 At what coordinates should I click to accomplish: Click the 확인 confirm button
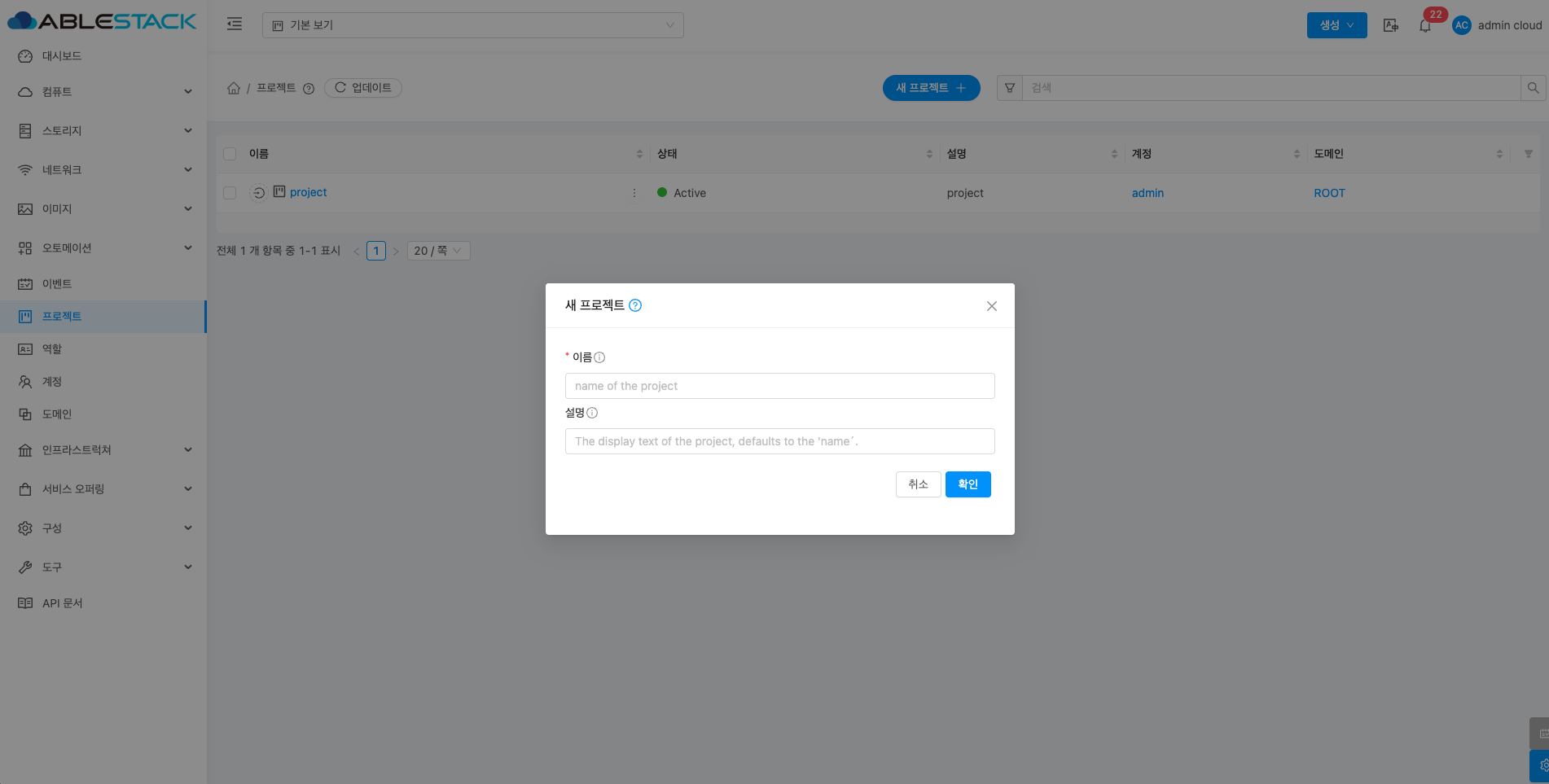click(968, 484)
